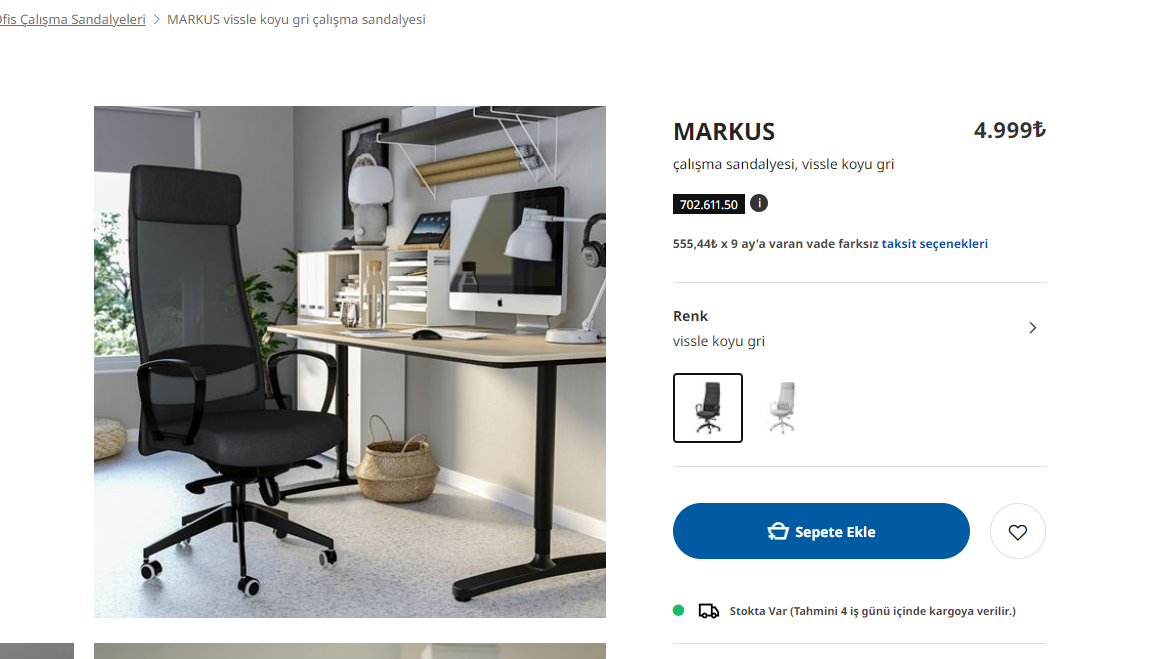Expand the Renk color options chevron

coord(1033,328)
